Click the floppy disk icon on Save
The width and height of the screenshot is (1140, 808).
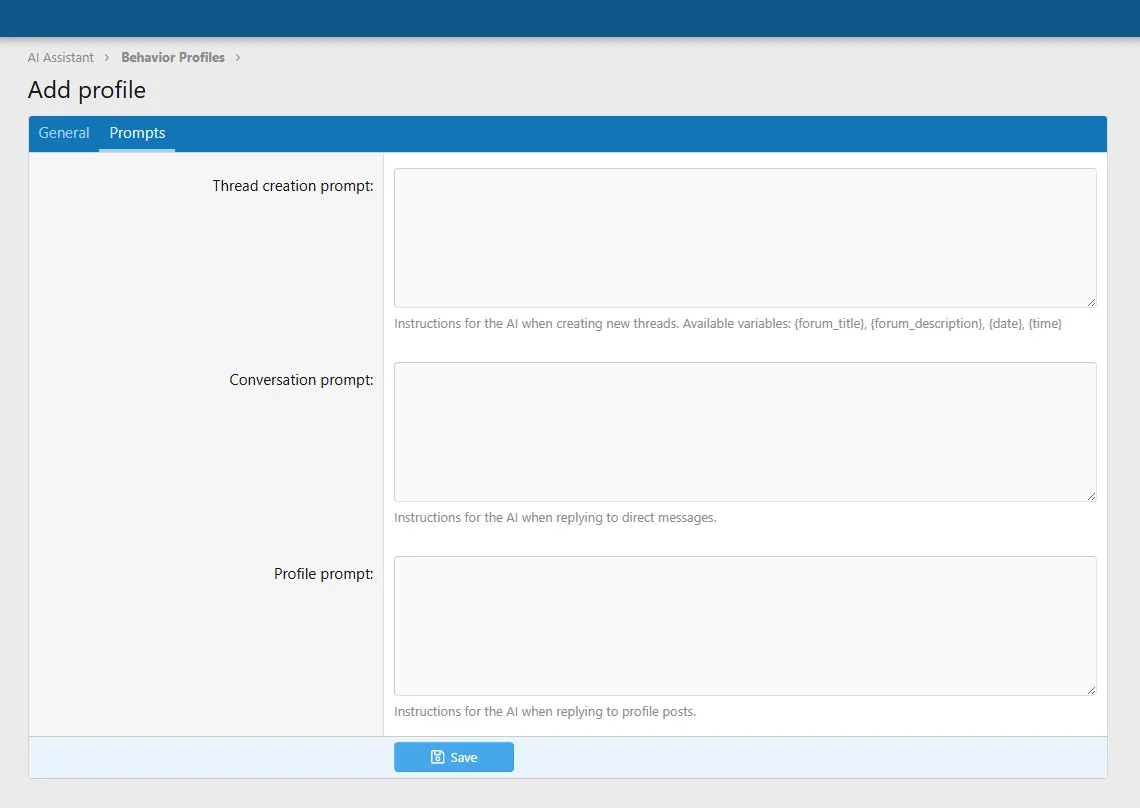(437, 757)
